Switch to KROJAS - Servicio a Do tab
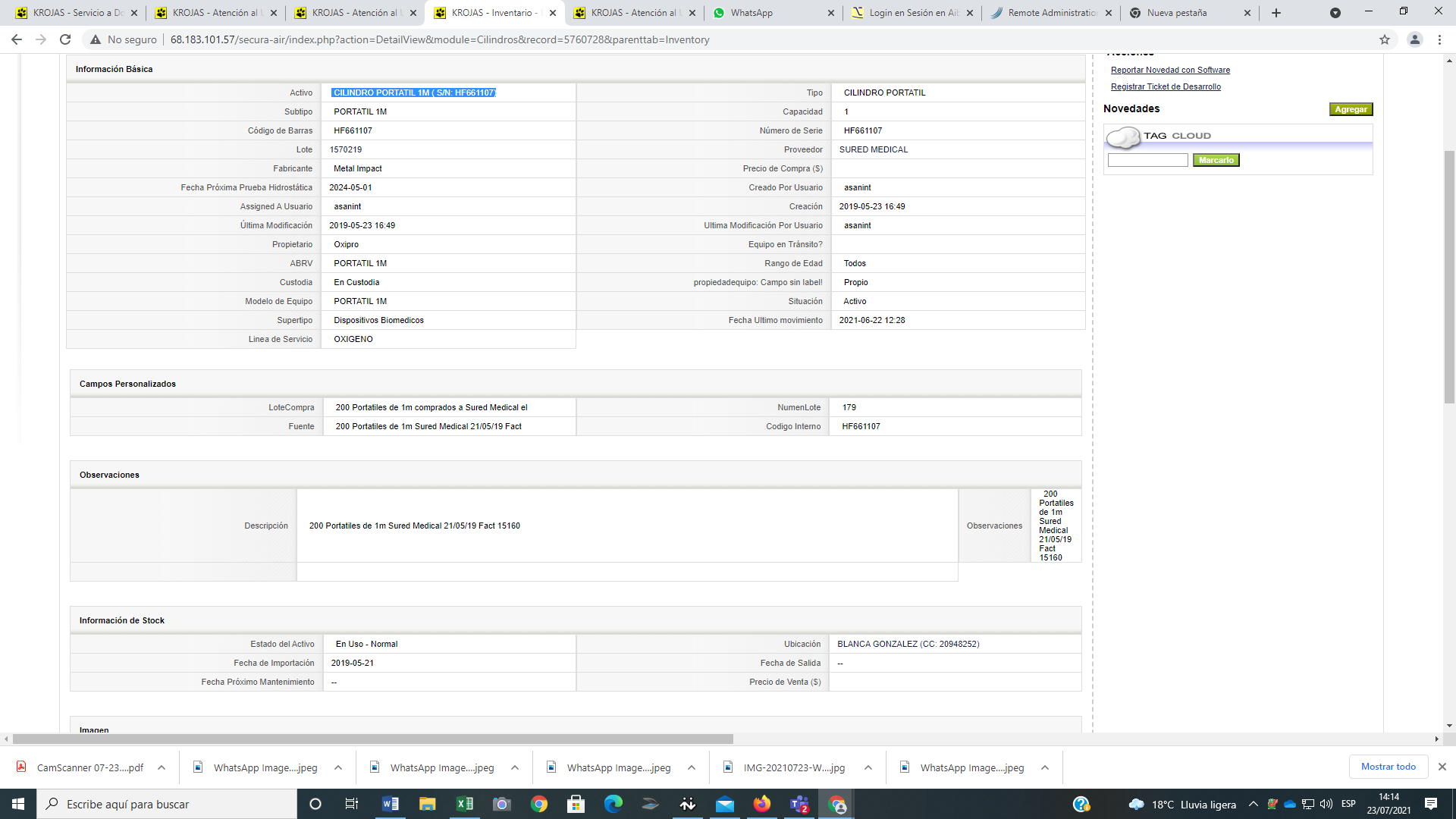Viewport: 1456px width, 819px height. (76, 13)
